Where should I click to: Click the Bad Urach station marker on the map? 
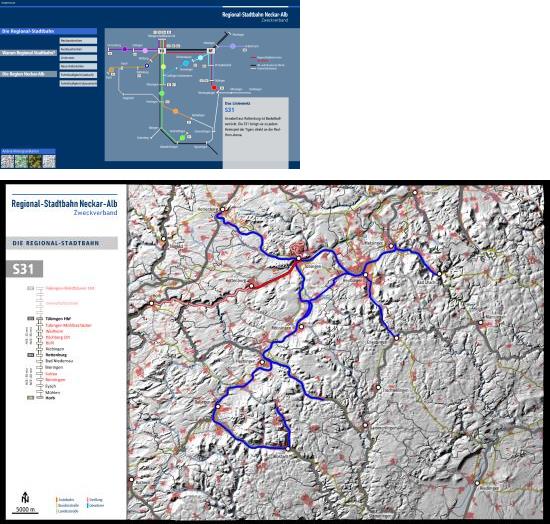point(439,274)
